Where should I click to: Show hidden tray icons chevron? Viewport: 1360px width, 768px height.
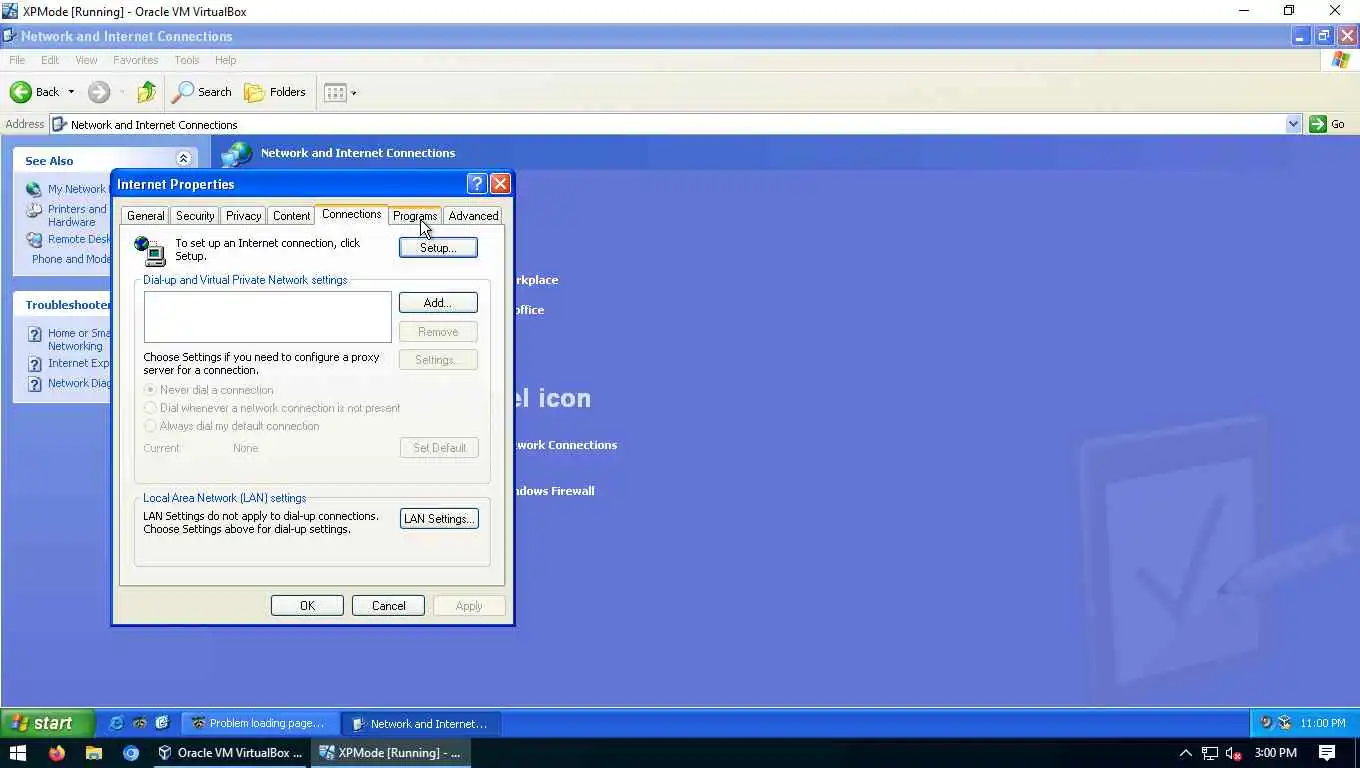[1186, 753]
